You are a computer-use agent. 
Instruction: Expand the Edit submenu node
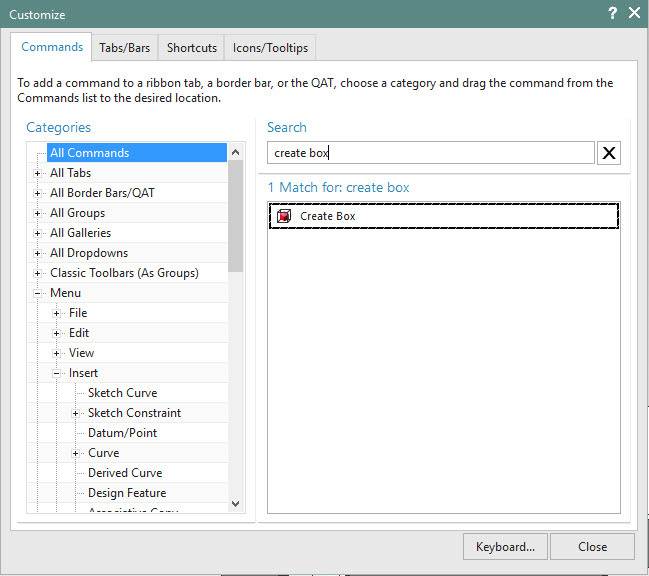click(56, 334)
